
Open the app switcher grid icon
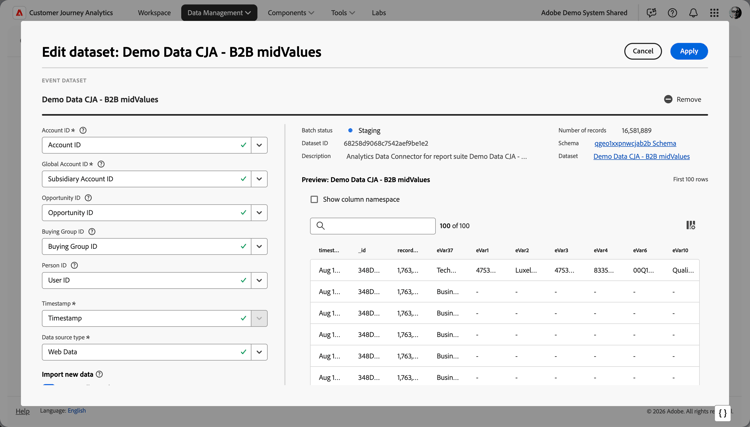click(714, 13)
